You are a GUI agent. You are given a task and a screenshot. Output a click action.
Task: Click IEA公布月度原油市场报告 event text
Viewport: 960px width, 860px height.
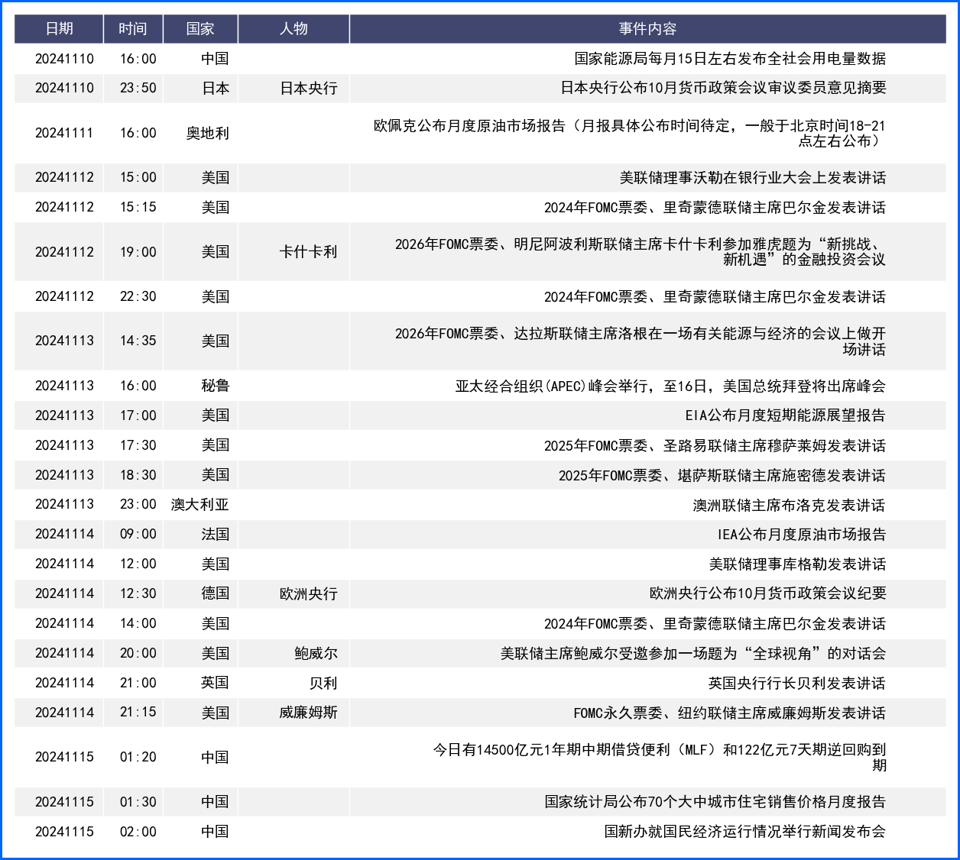pos(802,535)
